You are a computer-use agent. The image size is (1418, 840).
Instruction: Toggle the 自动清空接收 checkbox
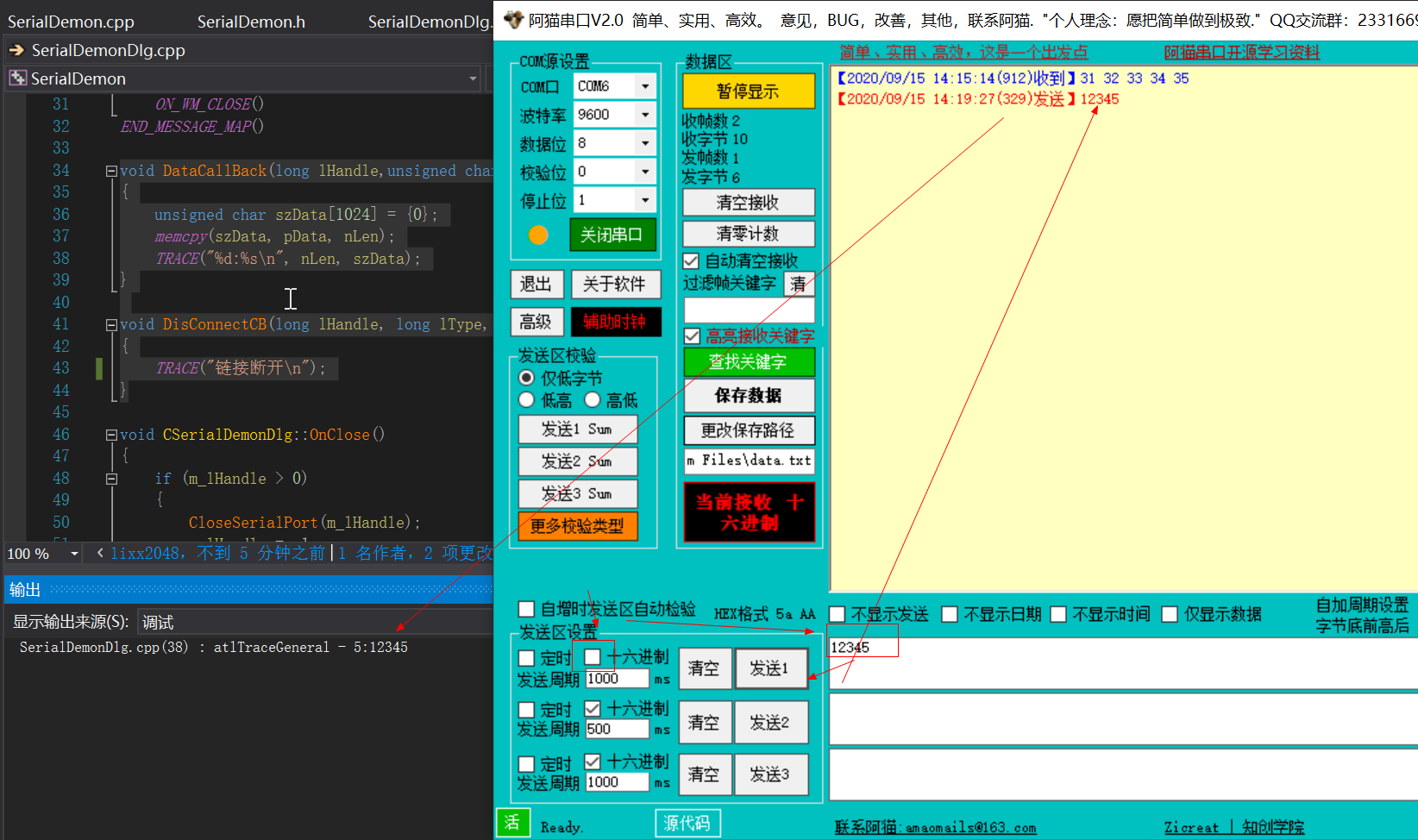click(691, 260)
